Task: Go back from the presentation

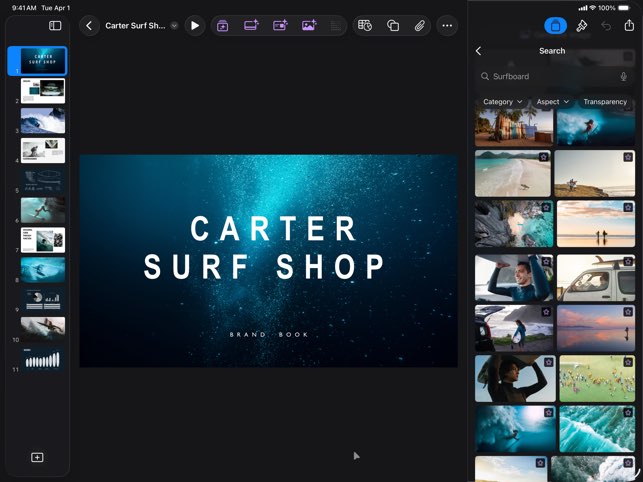Action: coord(90,26)
